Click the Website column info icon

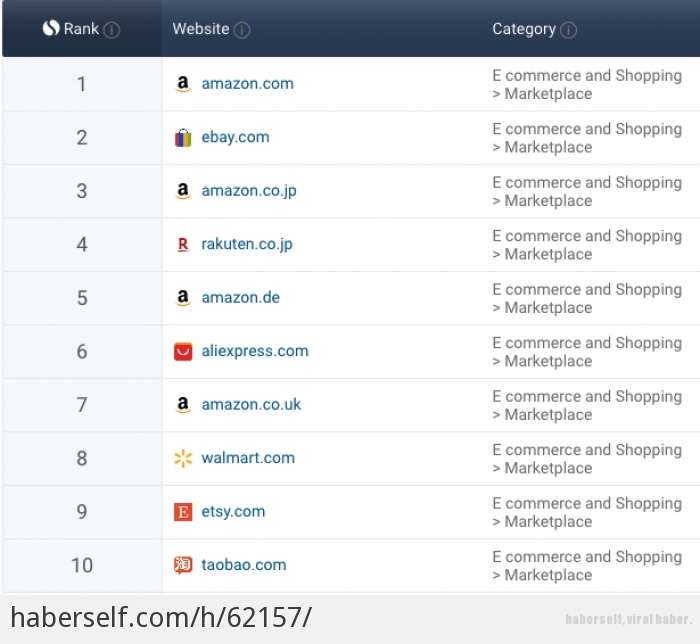click(242, 30)
